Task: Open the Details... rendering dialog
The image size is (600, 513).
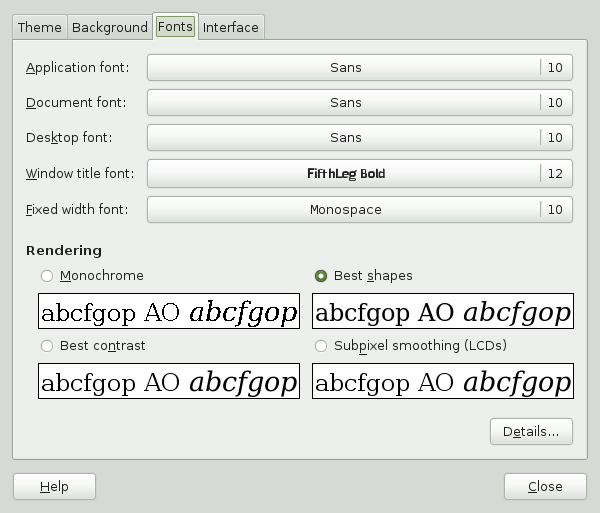Action: point(531,432)
